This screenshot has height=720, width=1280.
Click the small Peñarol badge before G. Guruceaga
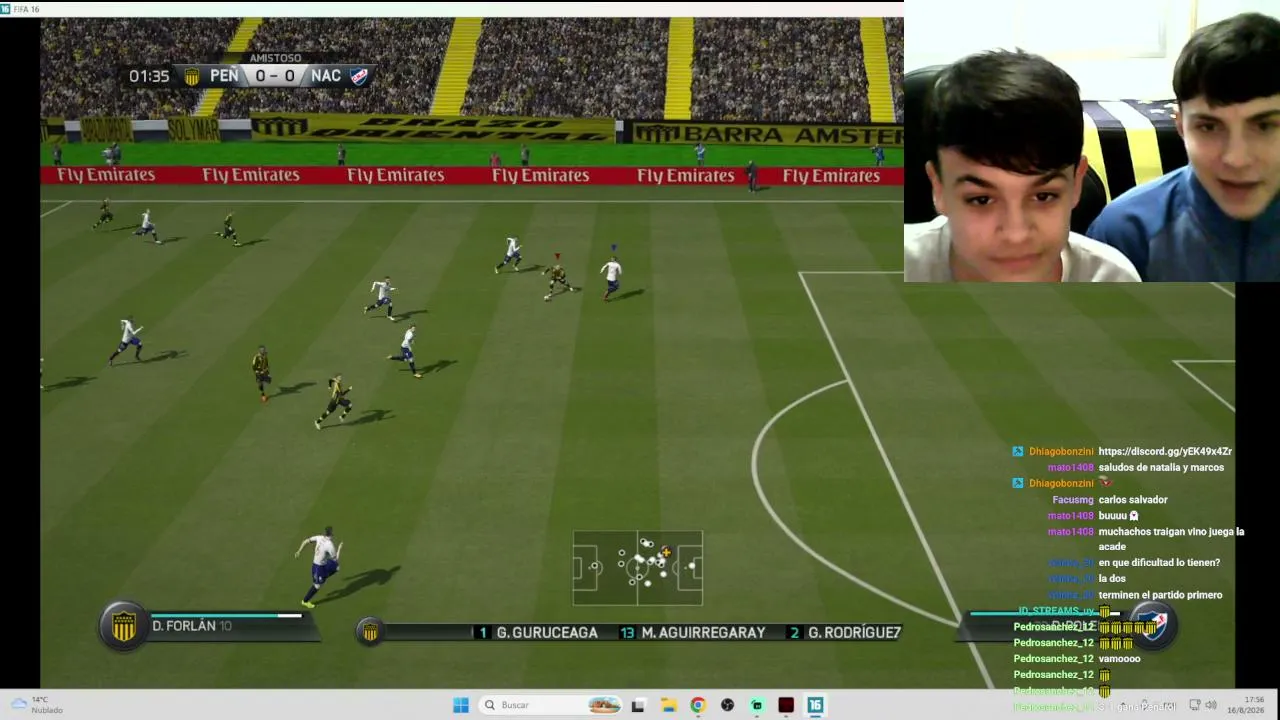(x=370, y=632)
